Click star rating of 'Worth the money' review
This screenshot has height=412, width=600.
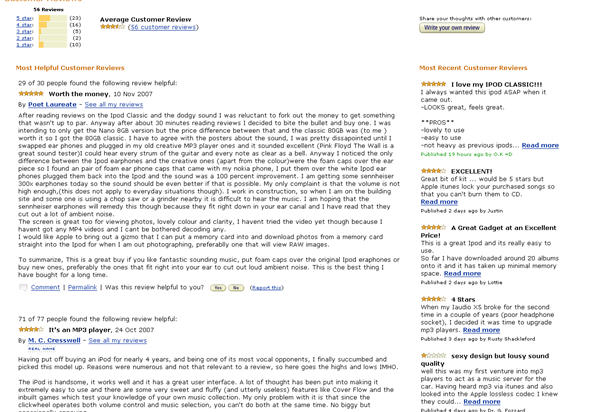pos(31,93)
